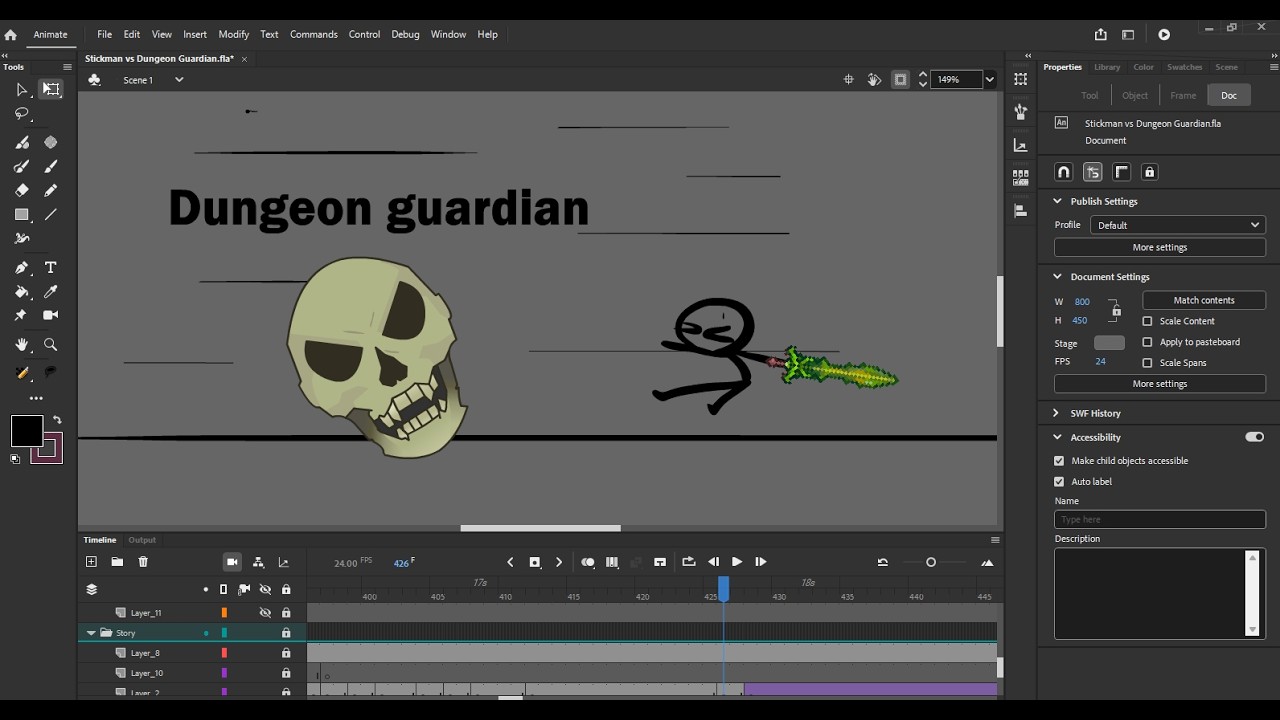Click More settings under Publish Settings
The image size is (1280, 720).
1160,247
